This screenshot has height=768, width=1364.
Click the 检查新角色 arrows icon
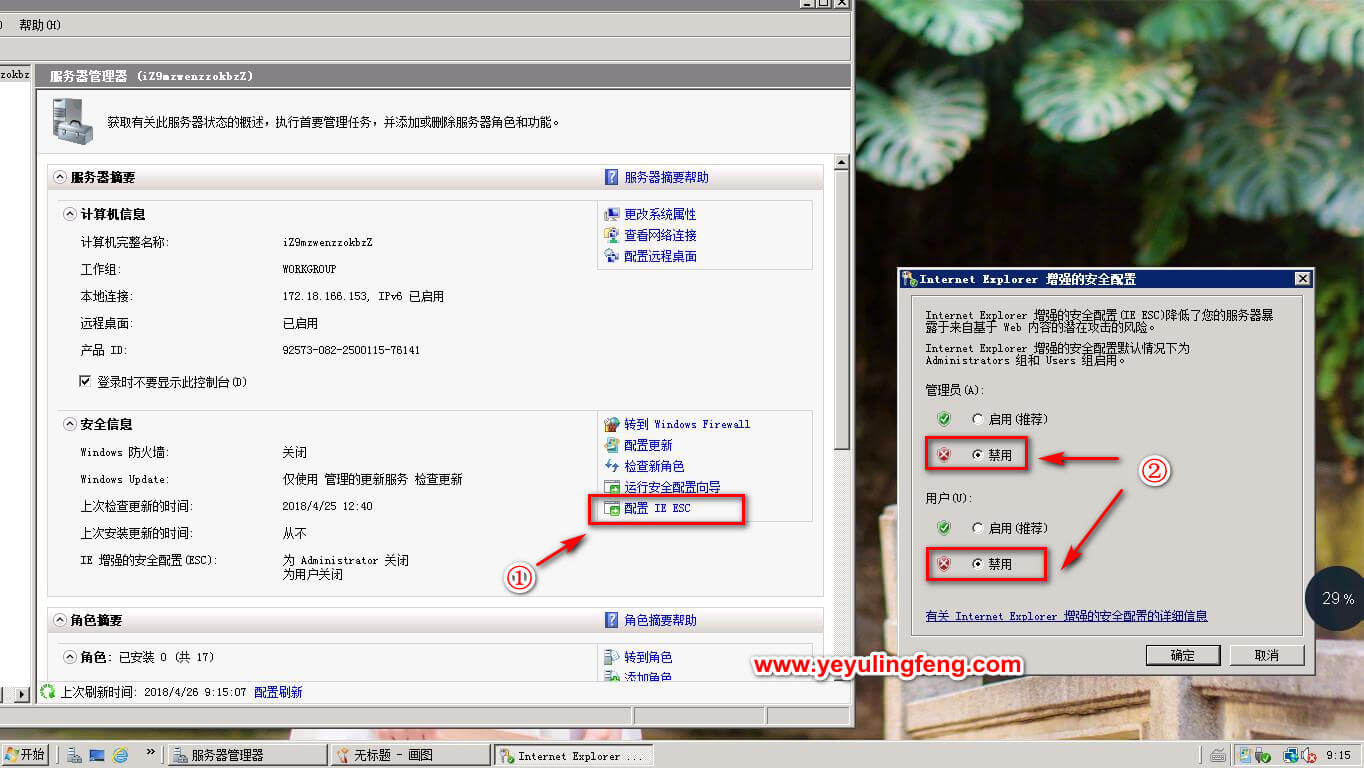612,466
